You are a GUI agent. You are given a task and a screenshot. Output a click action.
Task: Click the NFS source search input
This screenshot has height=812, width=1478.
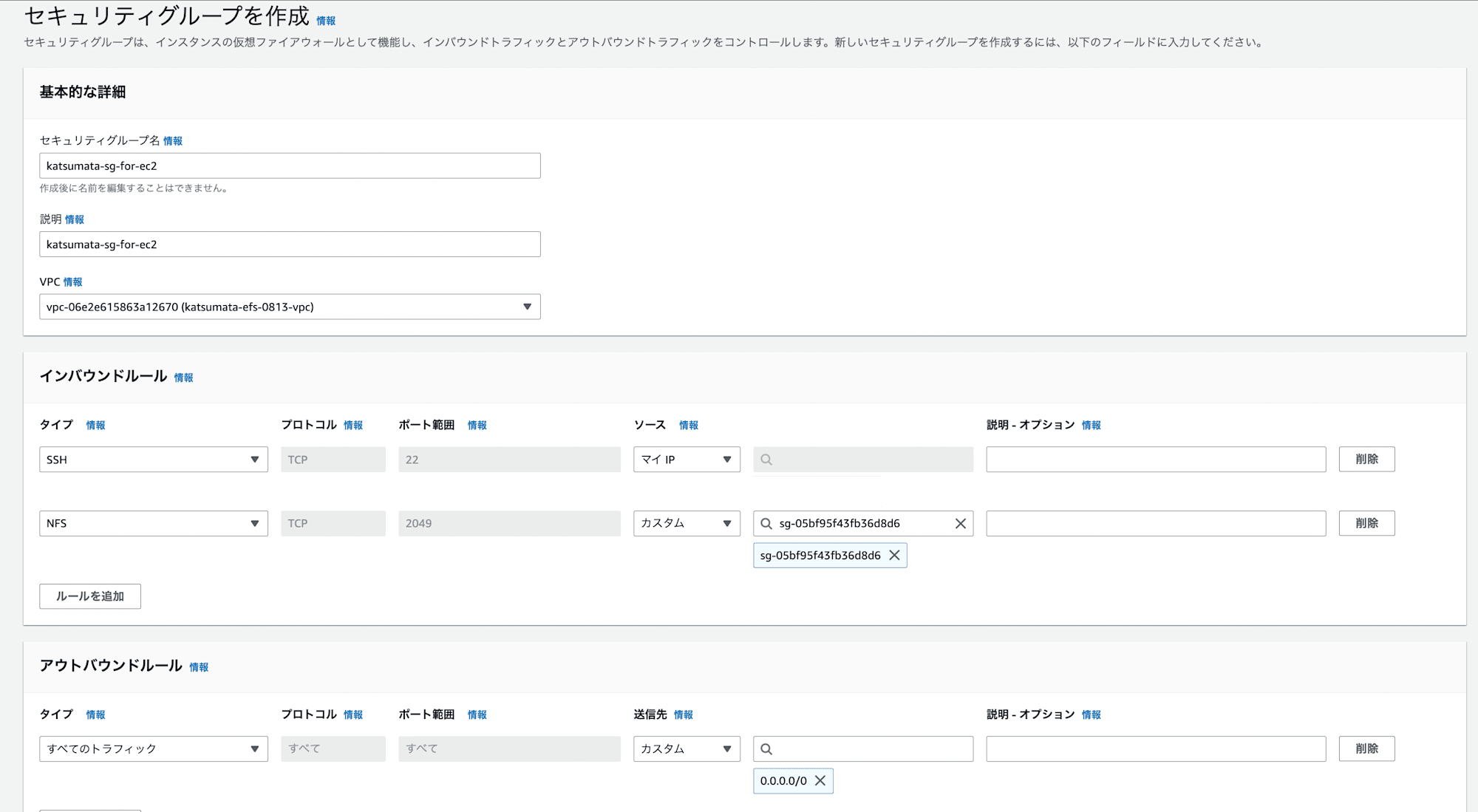[863, 523]
